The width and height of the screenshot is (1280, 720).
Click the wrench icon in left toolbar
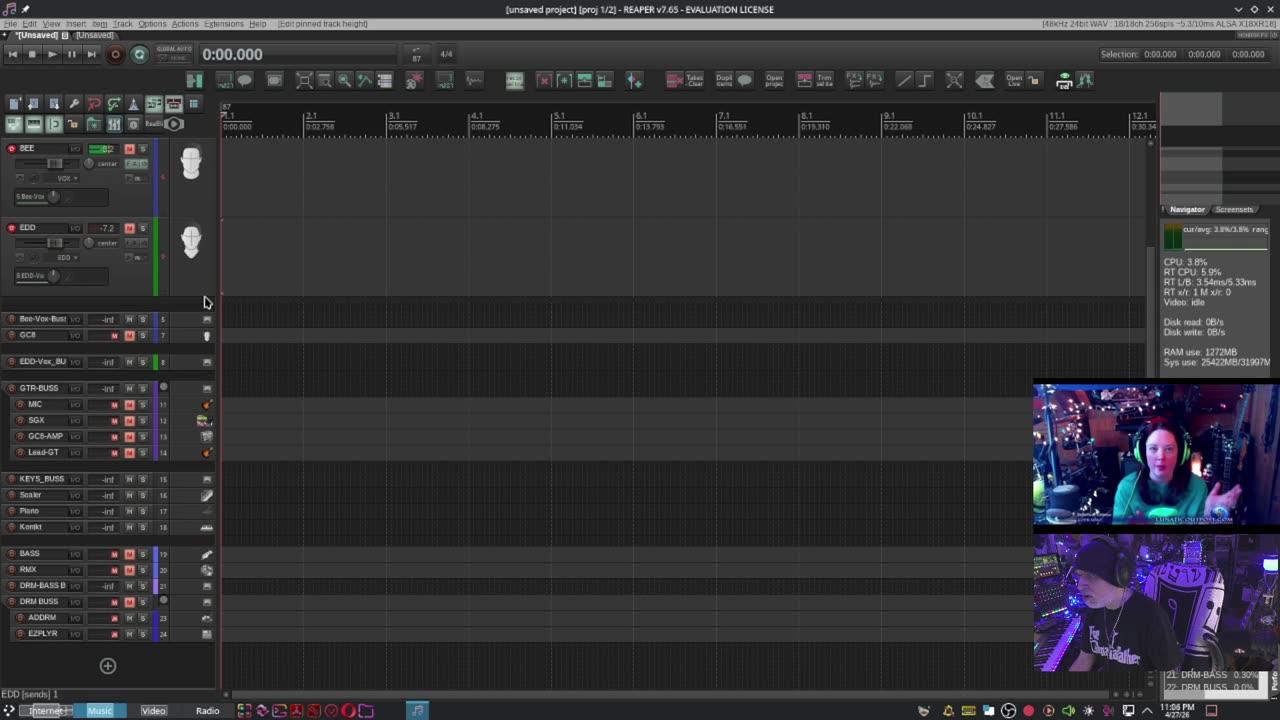pos(74,104)
